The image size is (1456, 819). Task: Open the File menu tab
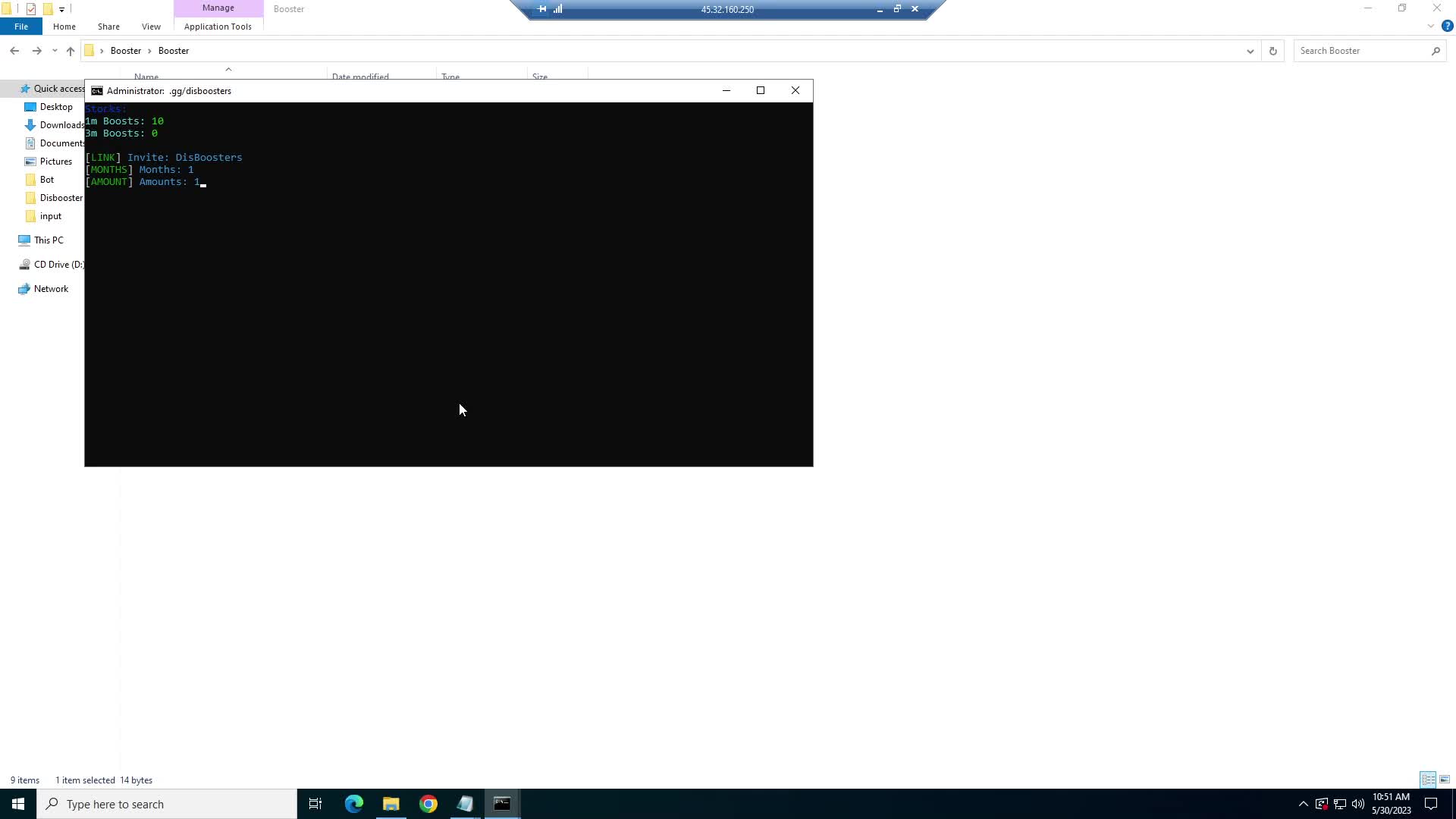pos(21,27)
